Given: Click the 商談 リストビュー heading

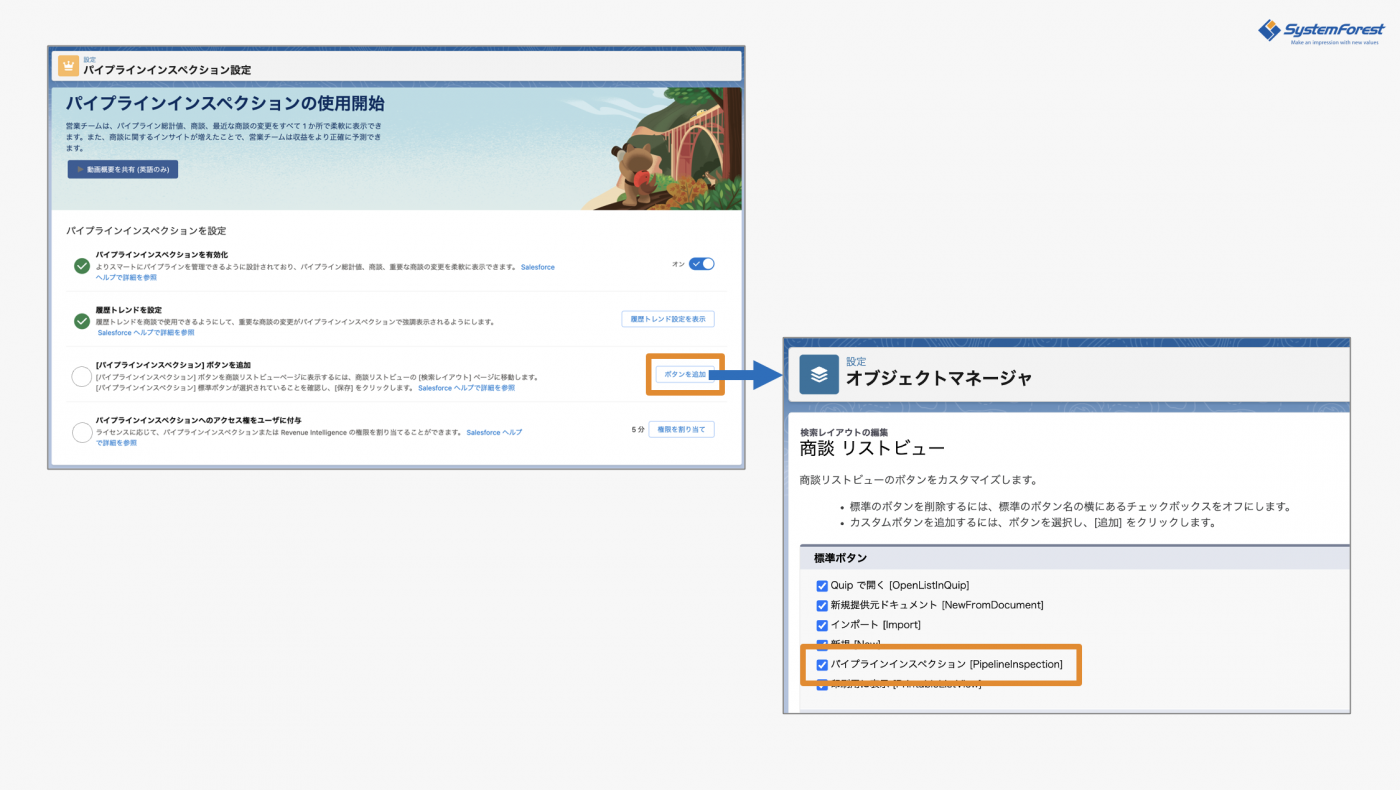Looking at the screenshot, I should 872,449.
